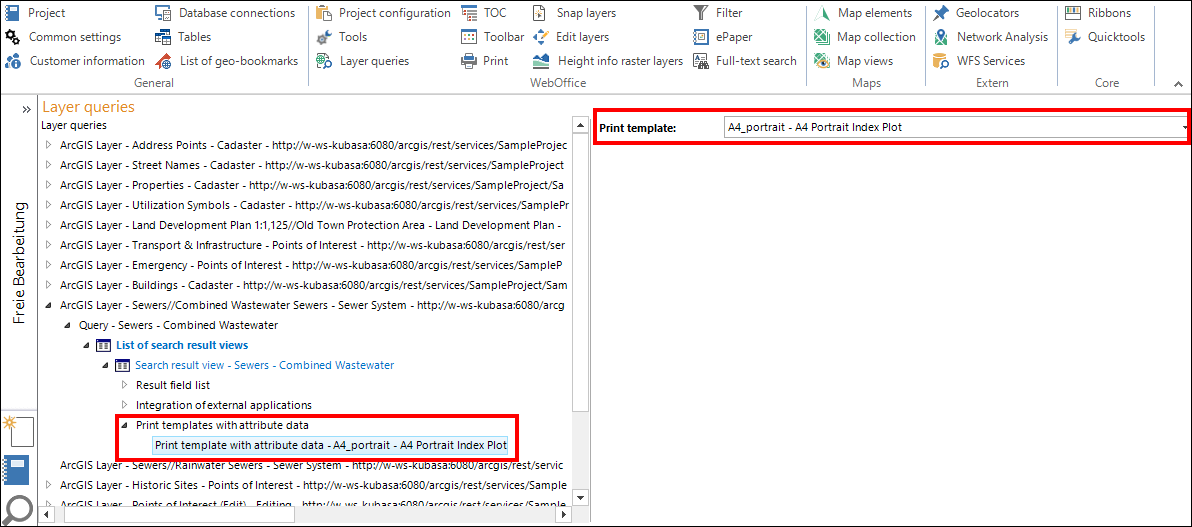The height and width of the screenshot is (527, 1192).
Task: Open the Tables ribbon icon
Action: click(163, 37)
